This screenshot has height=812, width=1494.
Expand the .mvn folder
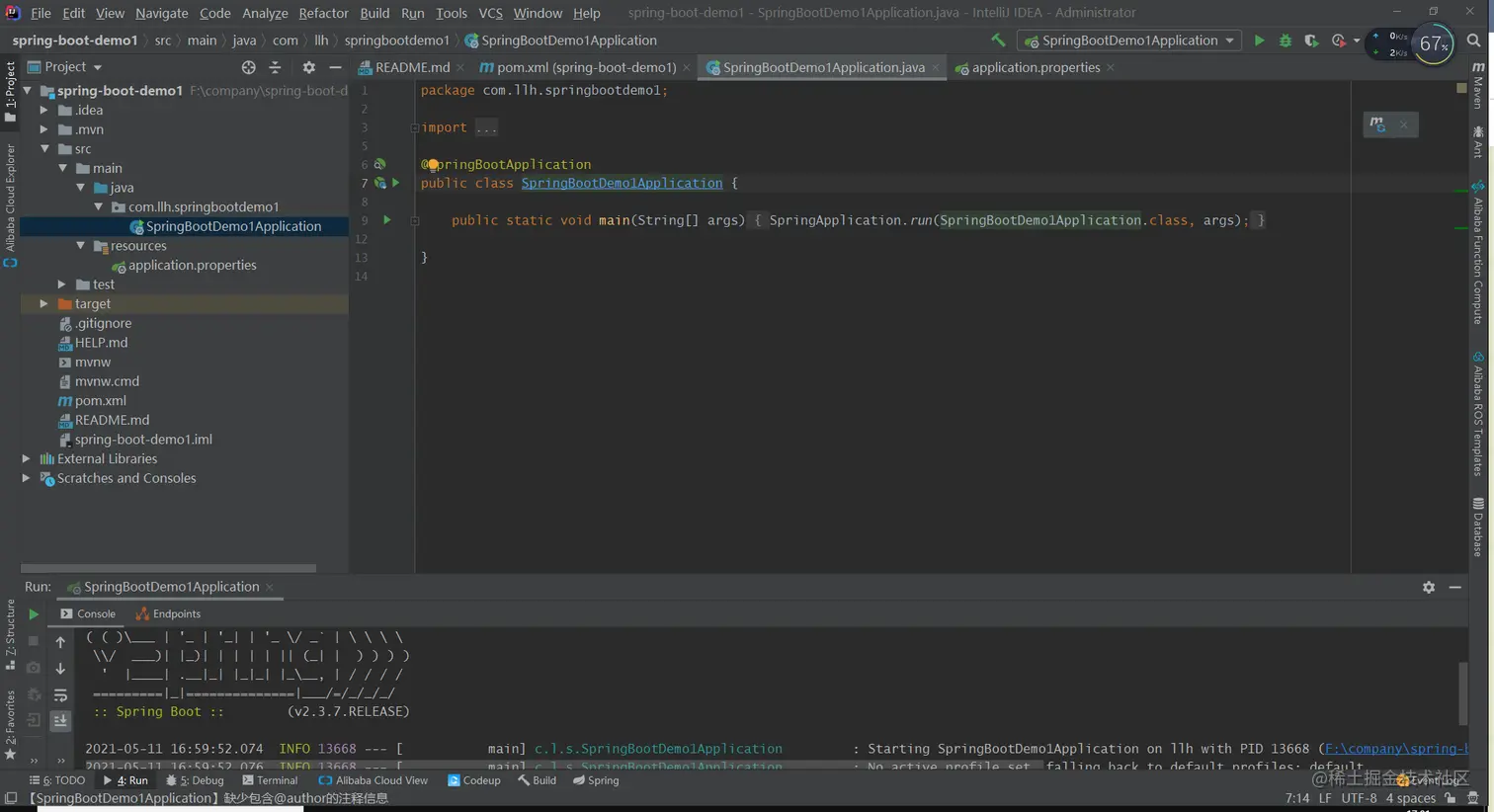coord(44,129)
